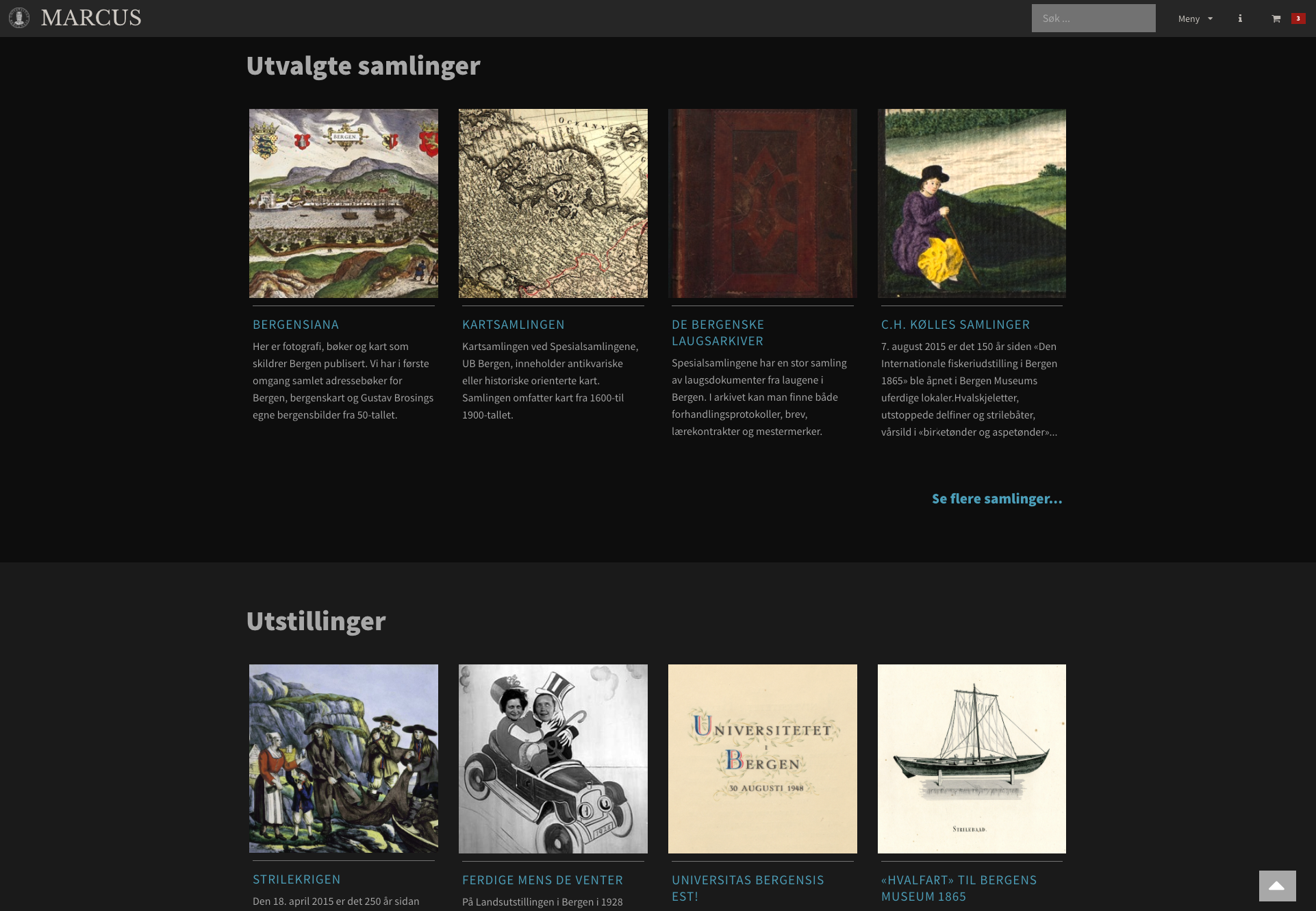Go to MARCUS home title

pyautogui.click(x=91, y=18)
